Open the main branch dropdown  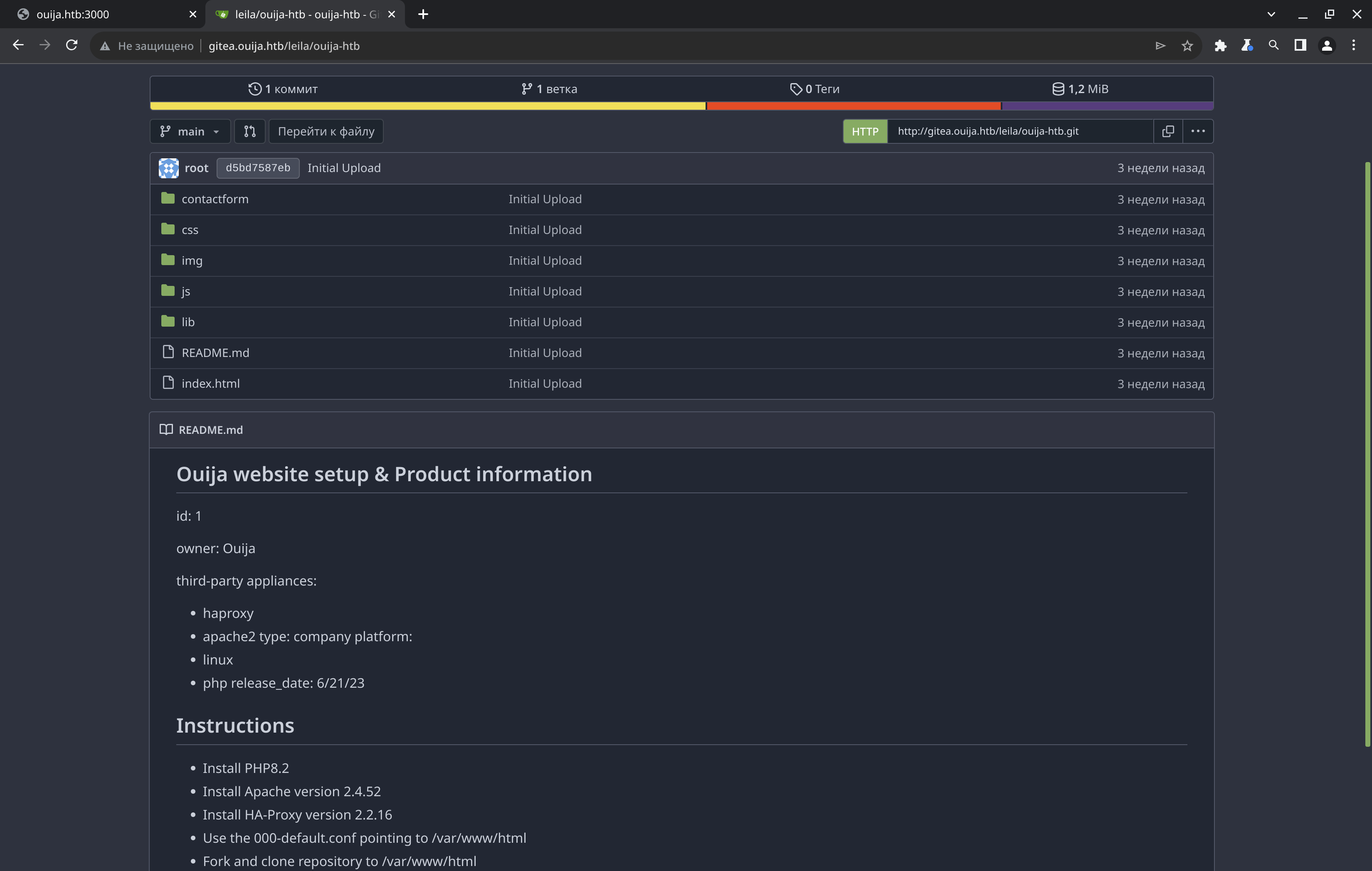point(190,132)
